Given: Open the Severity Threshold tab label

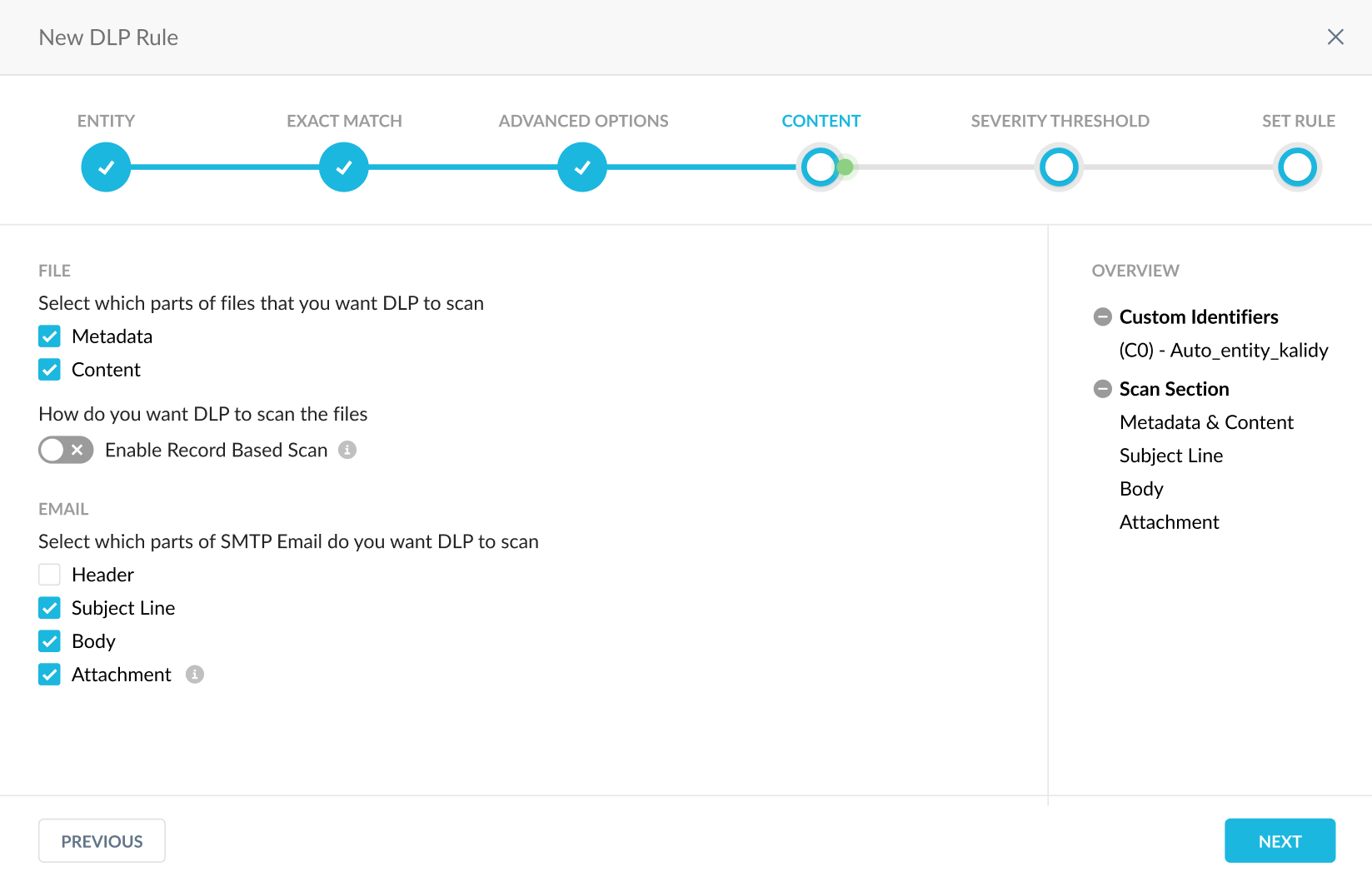Looking at the screenshot, I should tap(1059, 120).
